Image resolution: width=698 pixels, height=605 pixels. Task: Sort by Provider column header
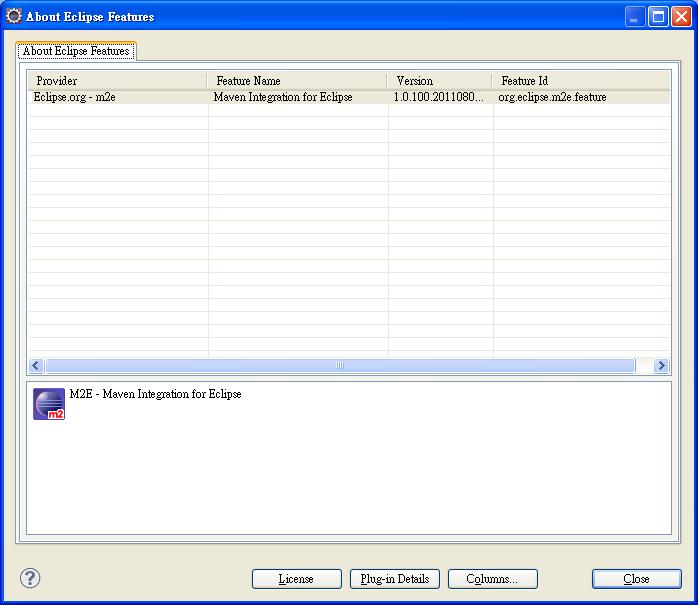pyautogui.click(x=118, y=81)
